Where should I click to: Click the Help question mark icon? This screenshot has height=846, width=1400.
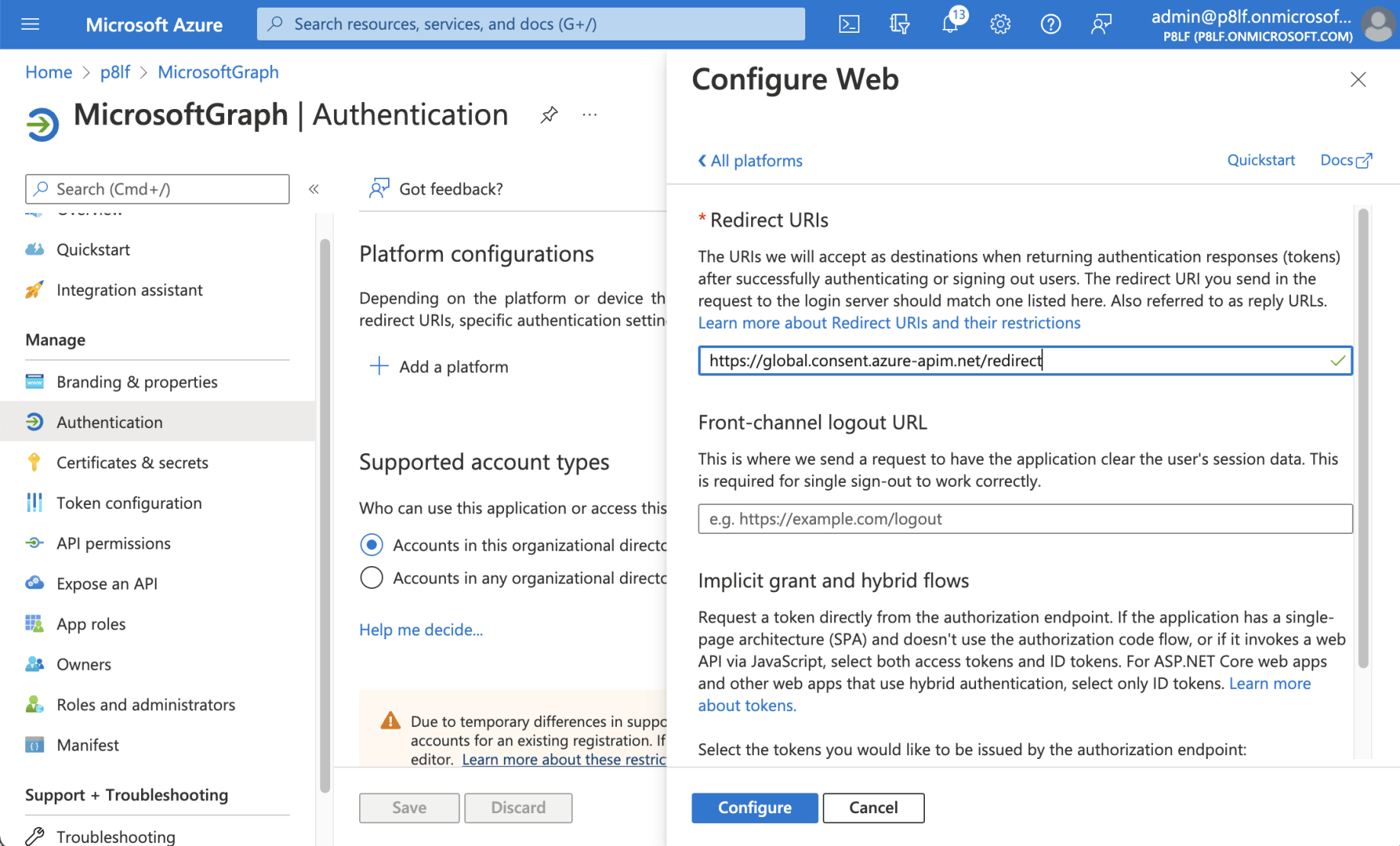pos(1051,24)
